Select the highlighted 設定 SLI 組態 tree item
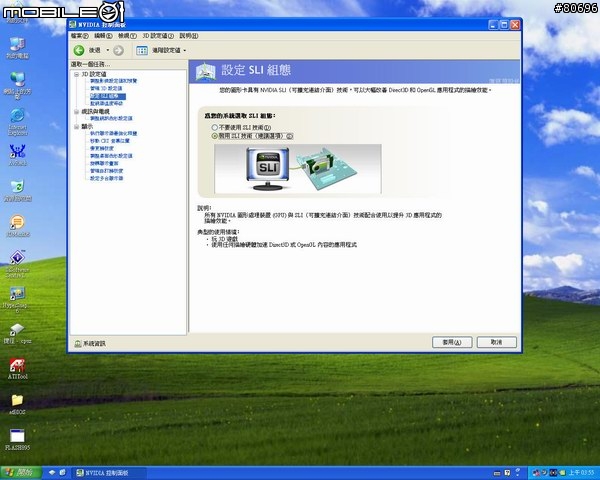Screen dimensions: 600x480 click(x=108, y=96)
